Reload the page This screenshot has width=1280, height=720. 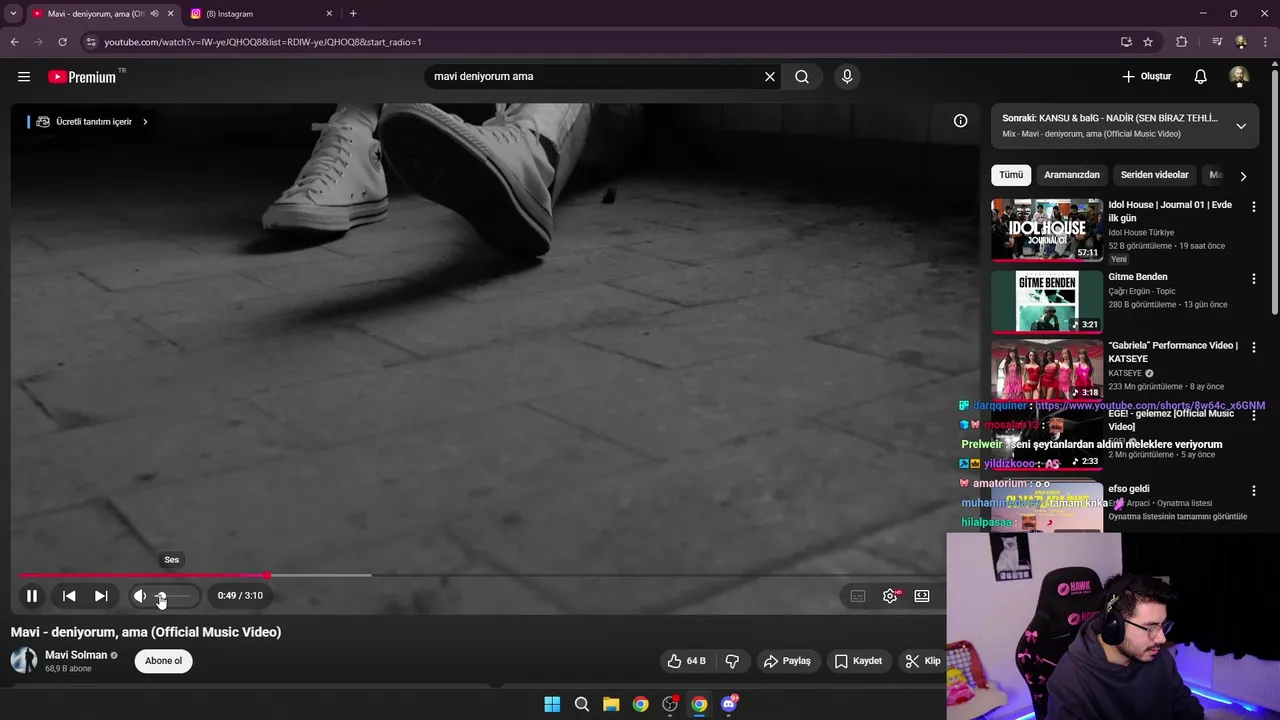click(x=62, y=42)
